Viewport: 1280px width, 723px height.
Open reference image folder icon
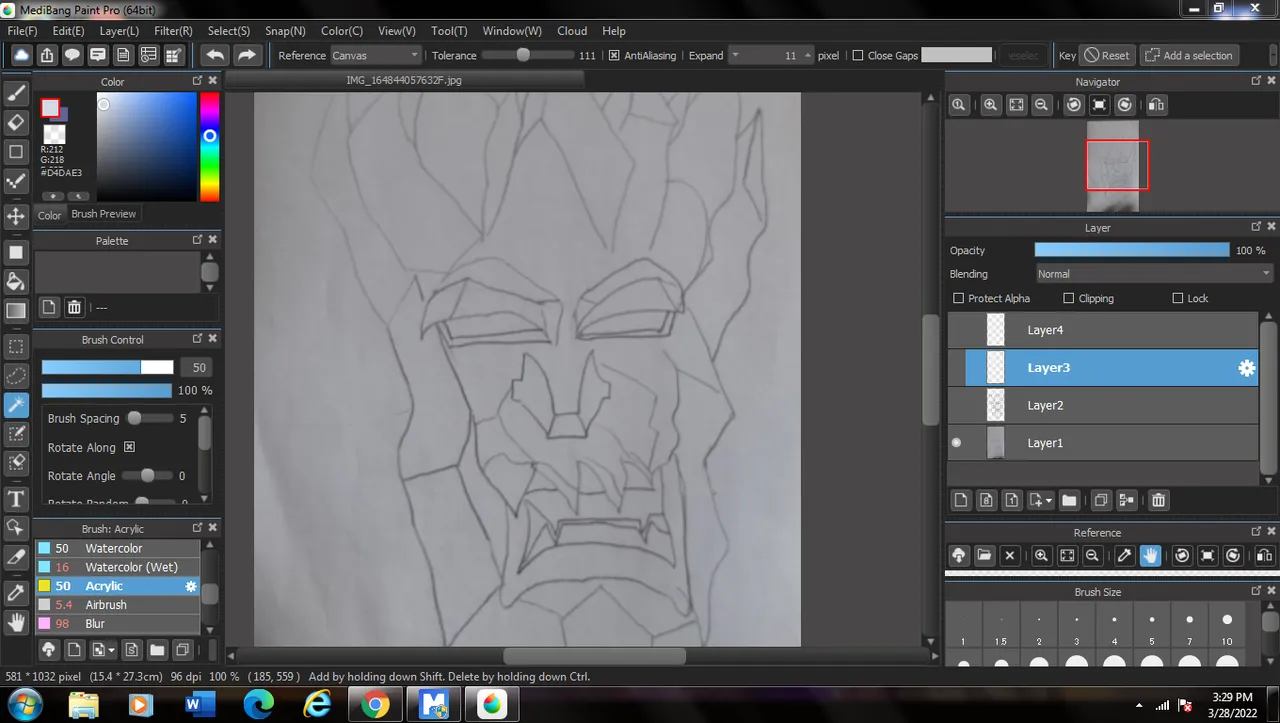click(984, 555)
